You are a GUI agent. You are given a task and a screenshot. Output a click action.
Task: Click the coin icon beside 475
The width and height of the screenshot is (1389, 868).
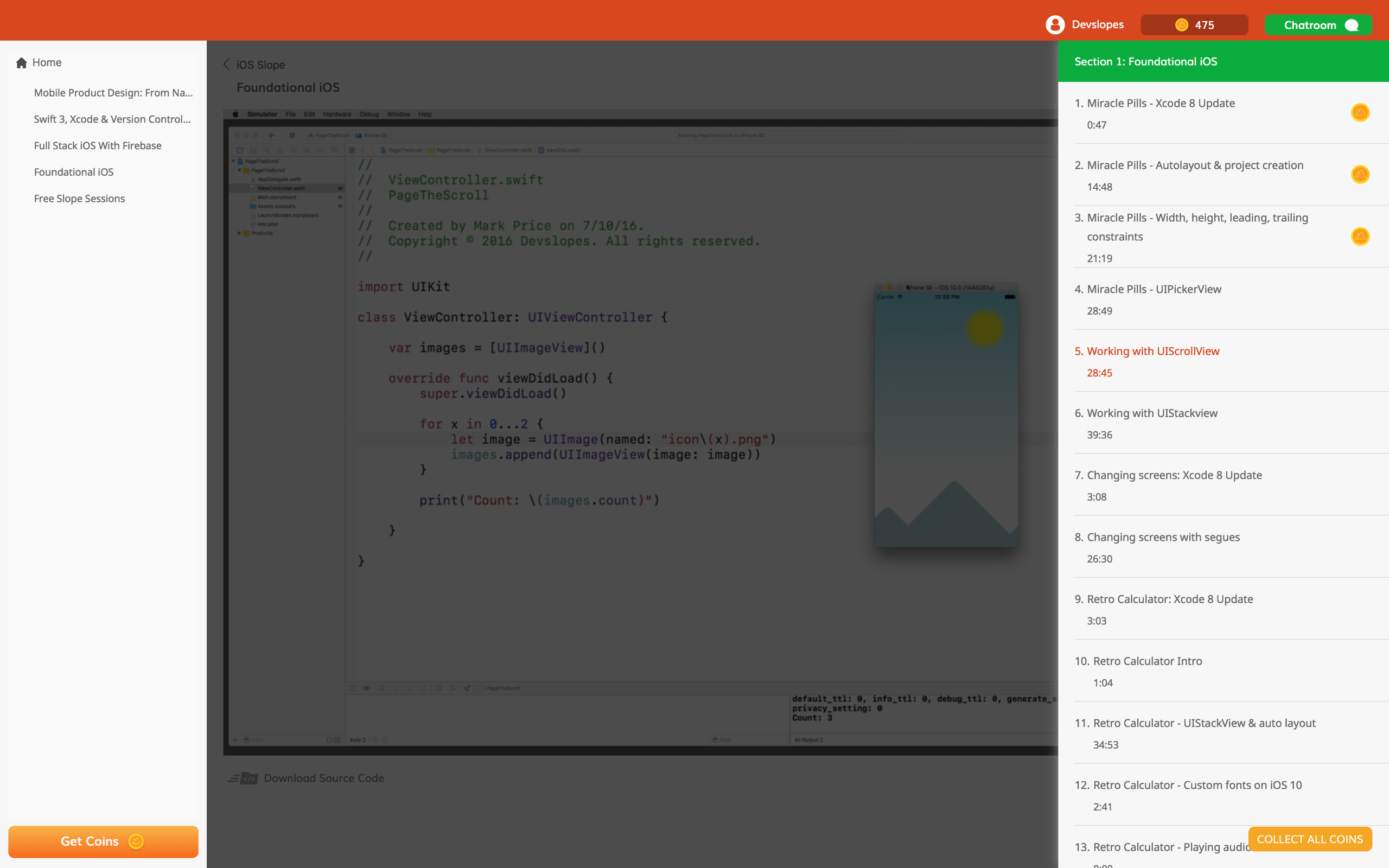(1181, 25)
